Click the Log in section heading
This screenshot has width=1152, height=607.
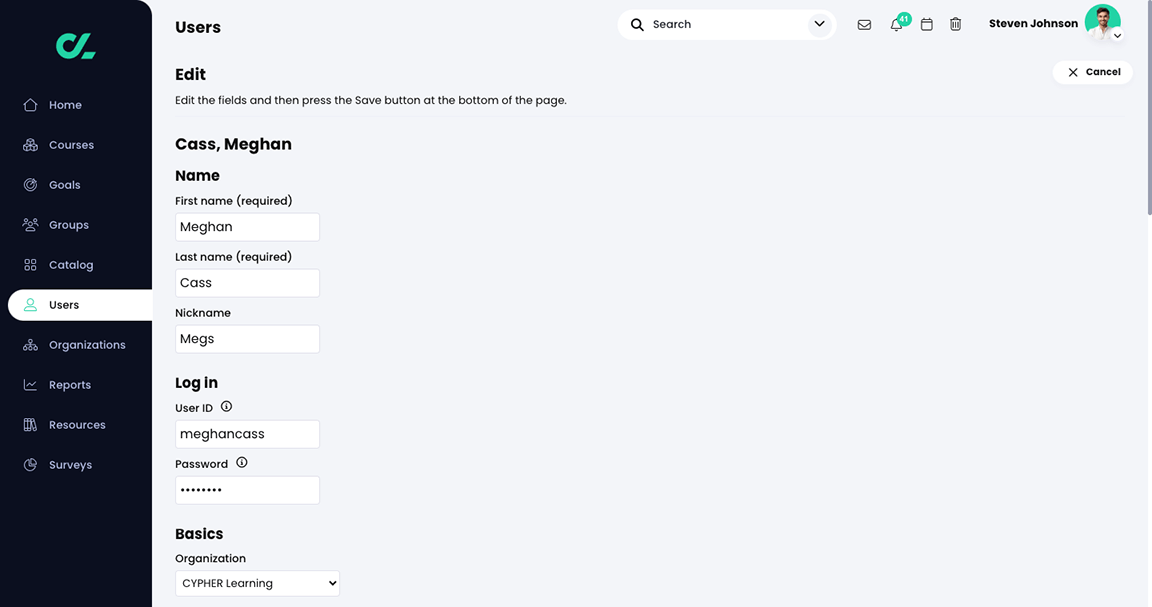point(196,383)
